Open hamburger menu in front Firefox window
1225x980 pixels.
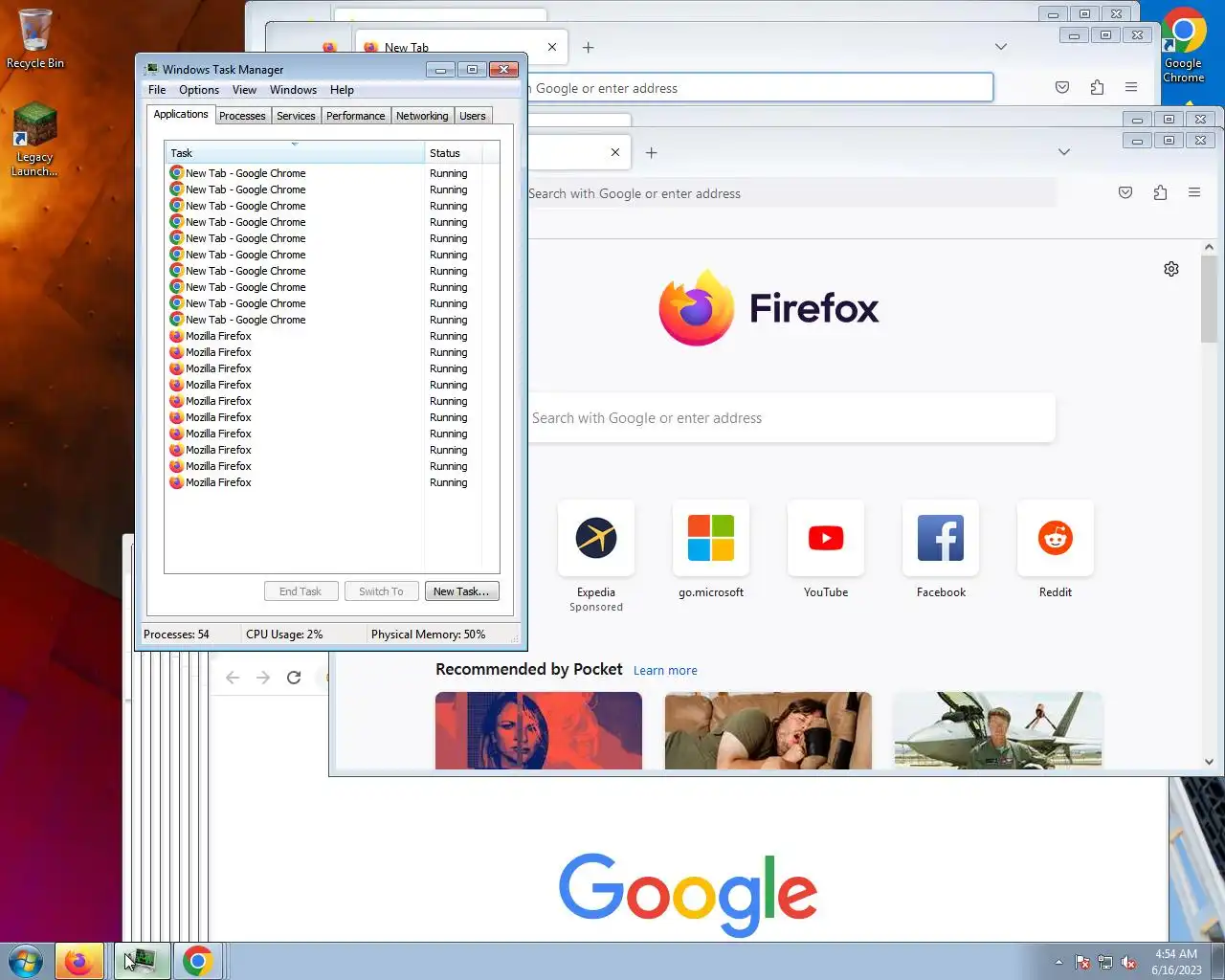pyautogui.click(x=1194, y=192)
